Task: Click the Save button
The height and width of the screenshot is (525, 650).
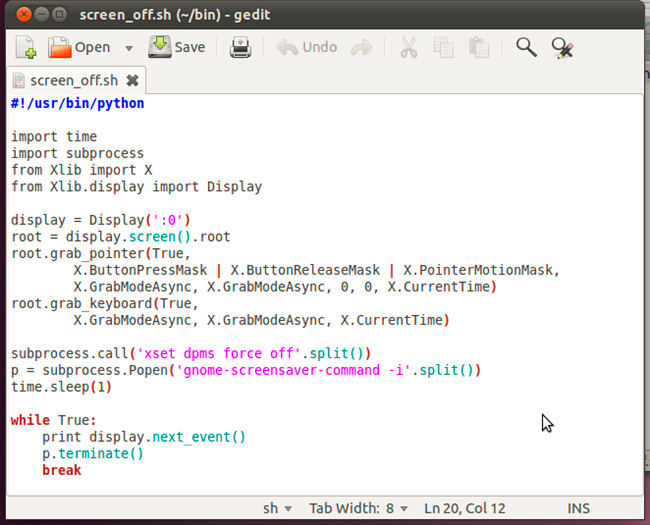Action: click(x=177, y=47)
